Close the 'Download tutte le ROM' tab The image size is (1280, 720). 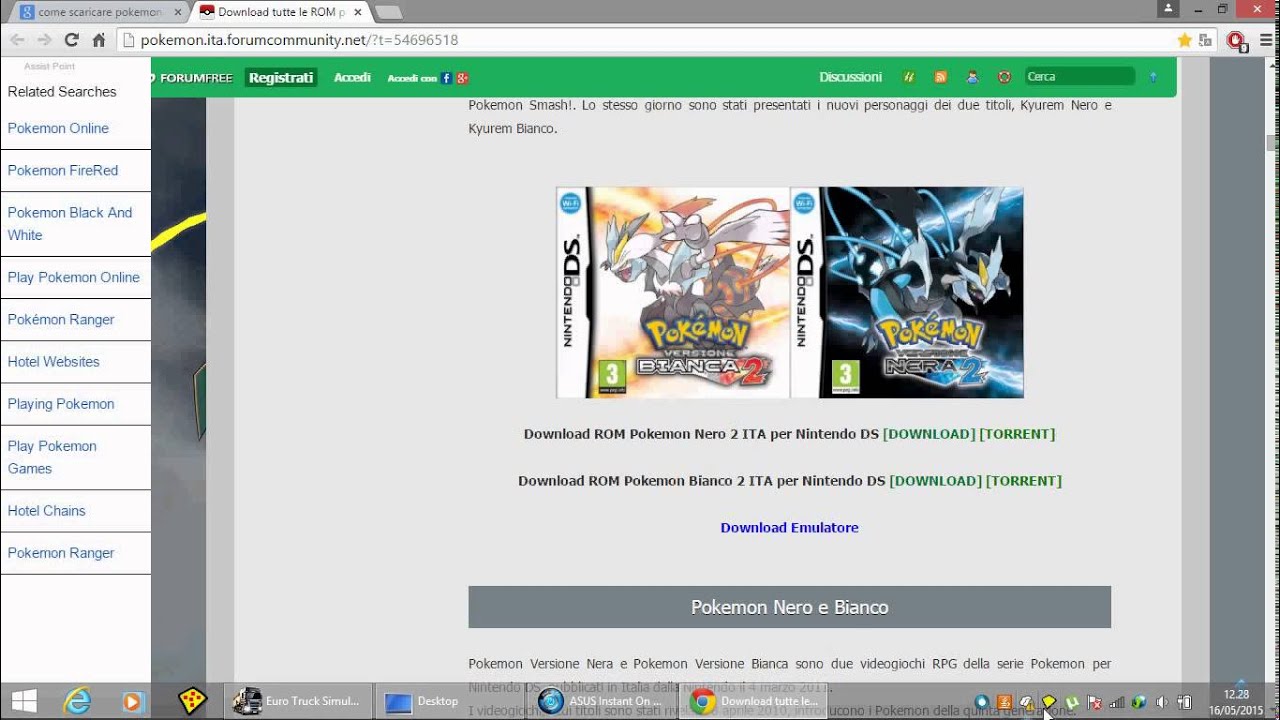tap(358, 12)
